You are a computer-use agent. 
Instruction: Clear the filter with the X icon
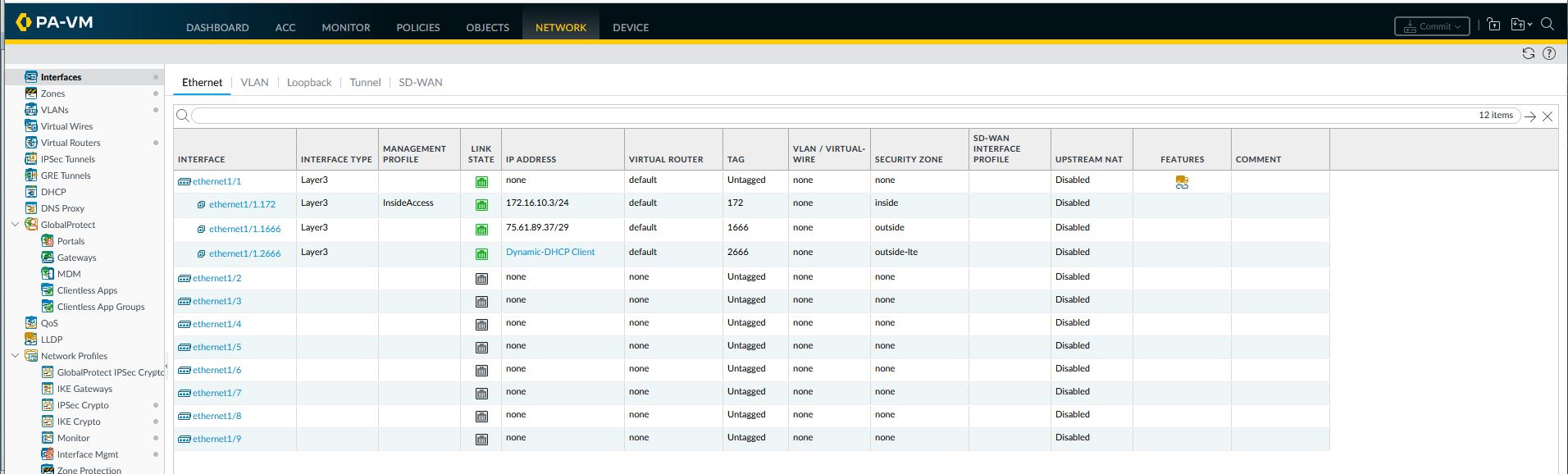coord(1547,116)
